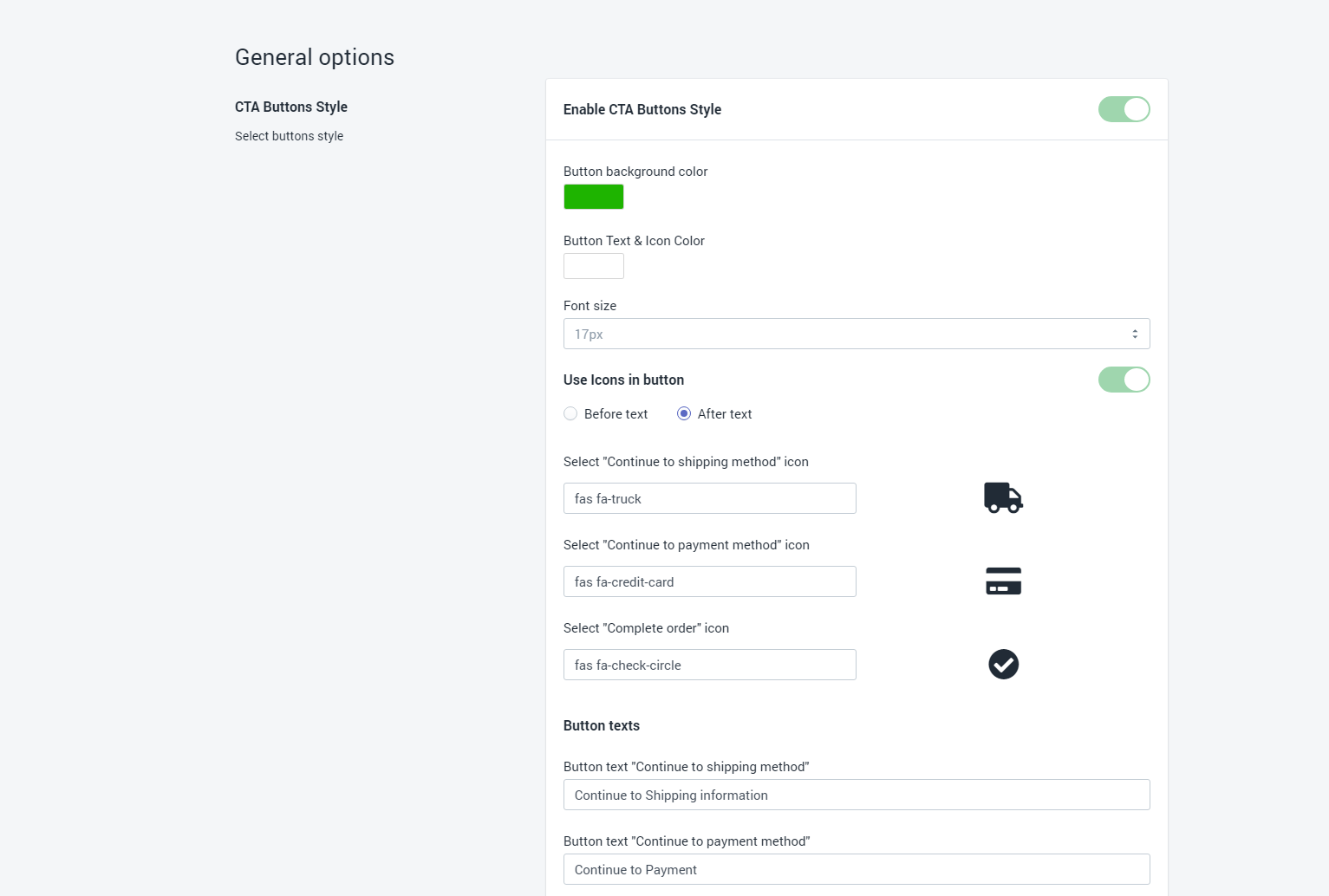Disable the Use Icons in button switch
Screen dimensions: 1329x896
1124,380
